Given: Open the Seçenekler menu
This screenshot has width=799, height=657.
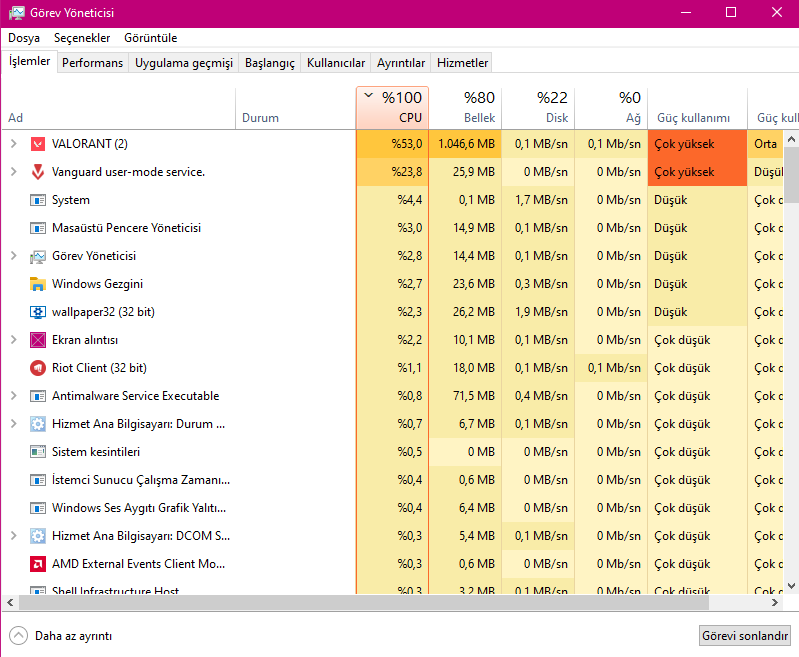Looking at the screenshot, I should click(82, 38).
